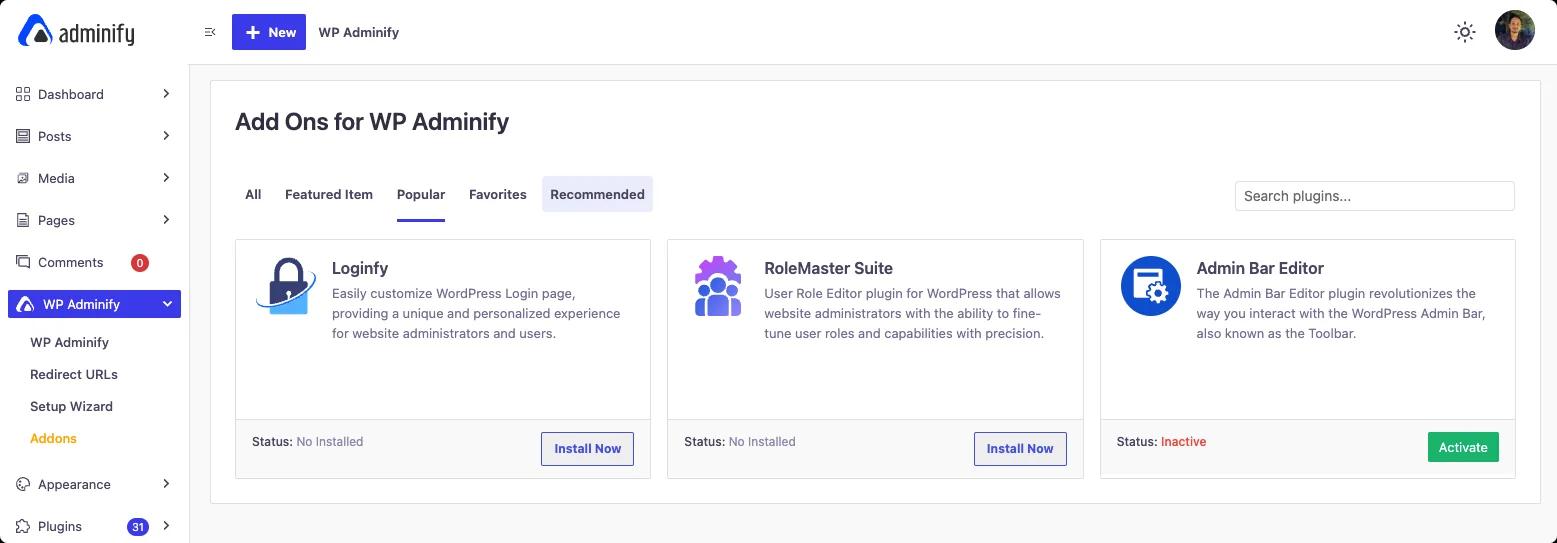Expand the Media submenu chevron
The width and height of the screenshot is (1557, 543).
(x=166, y=178)
